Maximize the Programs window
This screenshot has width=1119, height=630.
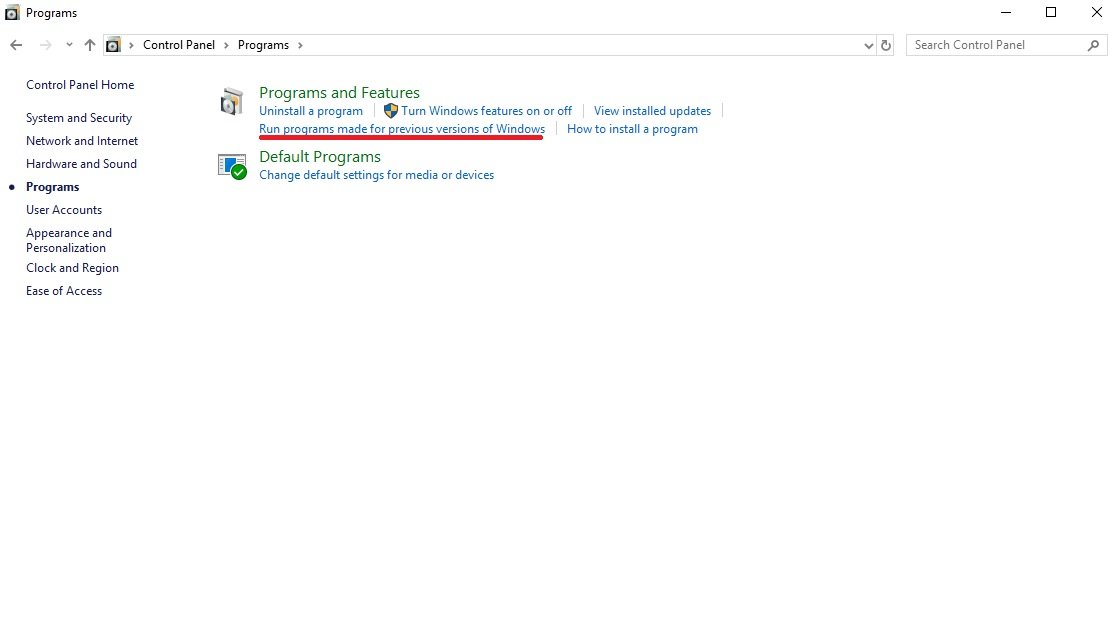coord(1051,12)
